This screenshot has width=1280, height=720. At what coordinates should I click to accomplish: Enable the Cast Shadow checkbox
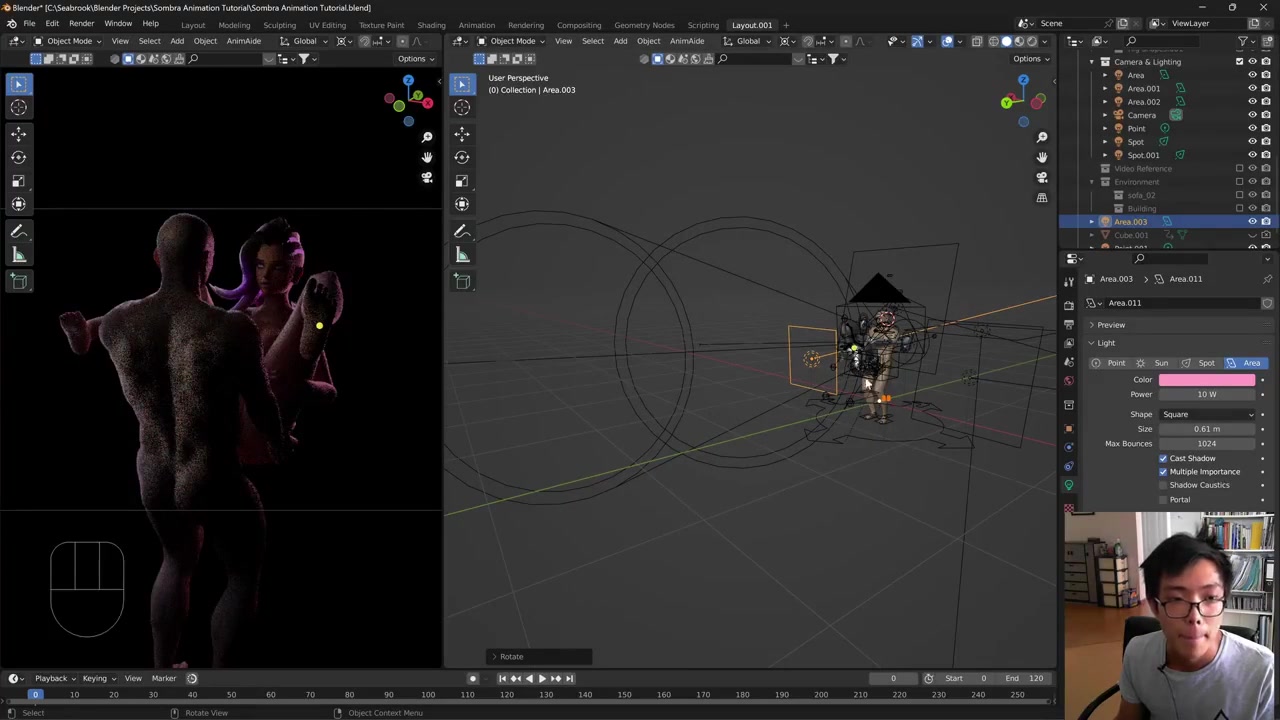tap(1163, 458)
